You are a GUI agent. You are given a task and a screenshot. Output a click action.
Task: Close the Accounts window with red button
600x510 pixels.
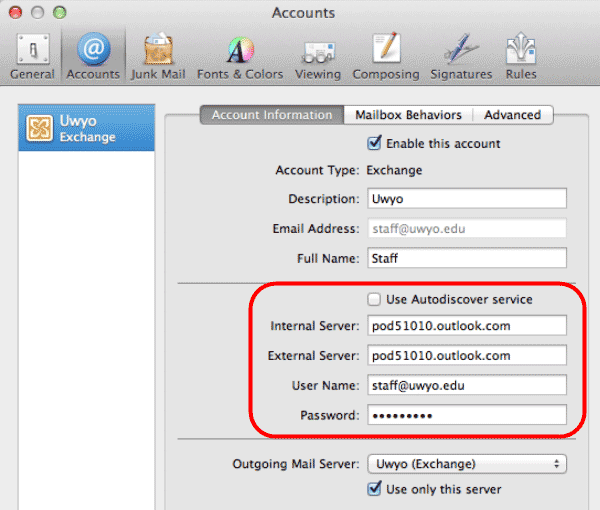(15, 13)
